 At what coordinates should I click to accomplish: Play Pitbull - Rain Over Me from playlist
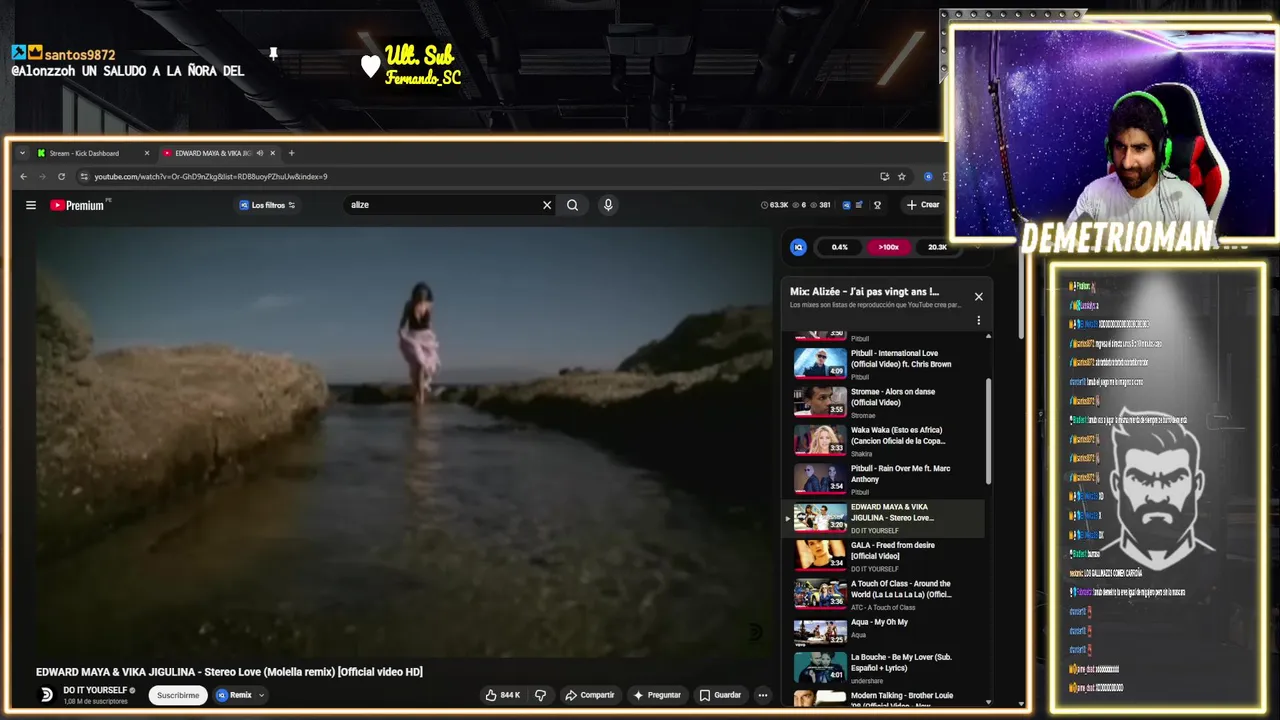coord(887,478)
